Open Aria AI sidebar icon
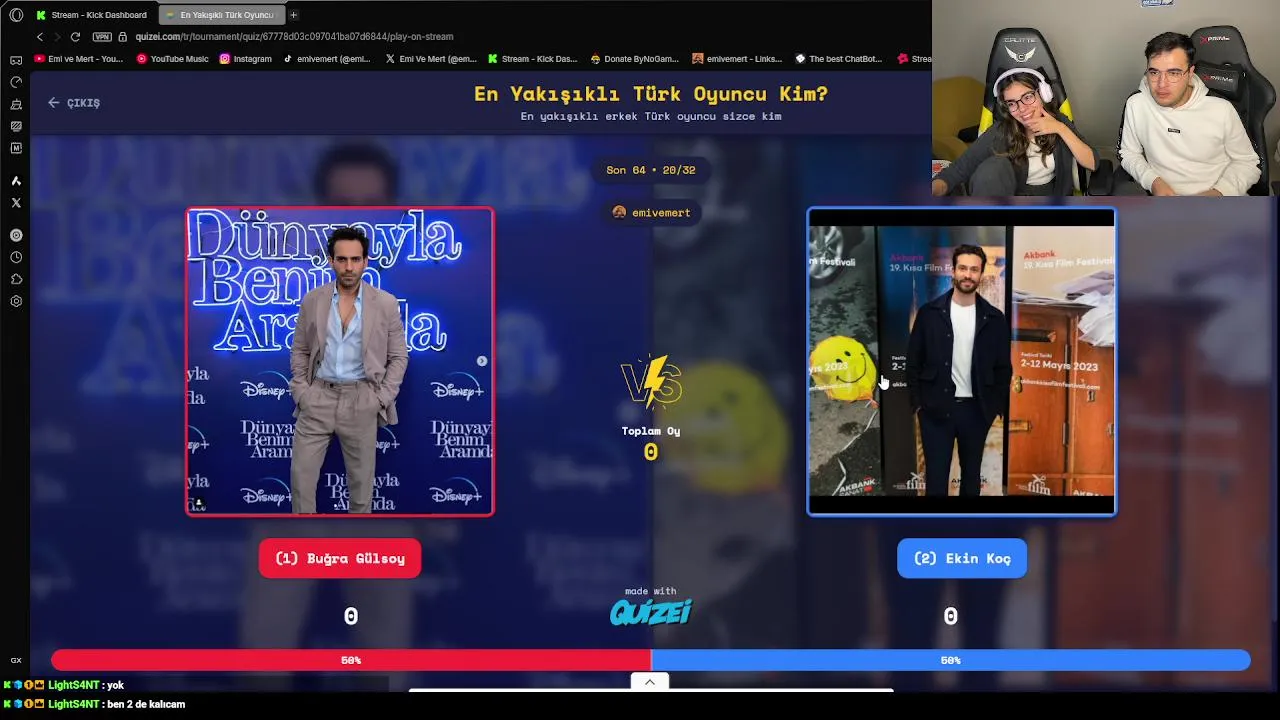The height and width of the screenshot is (720, 1280). (x=16, y=181)
